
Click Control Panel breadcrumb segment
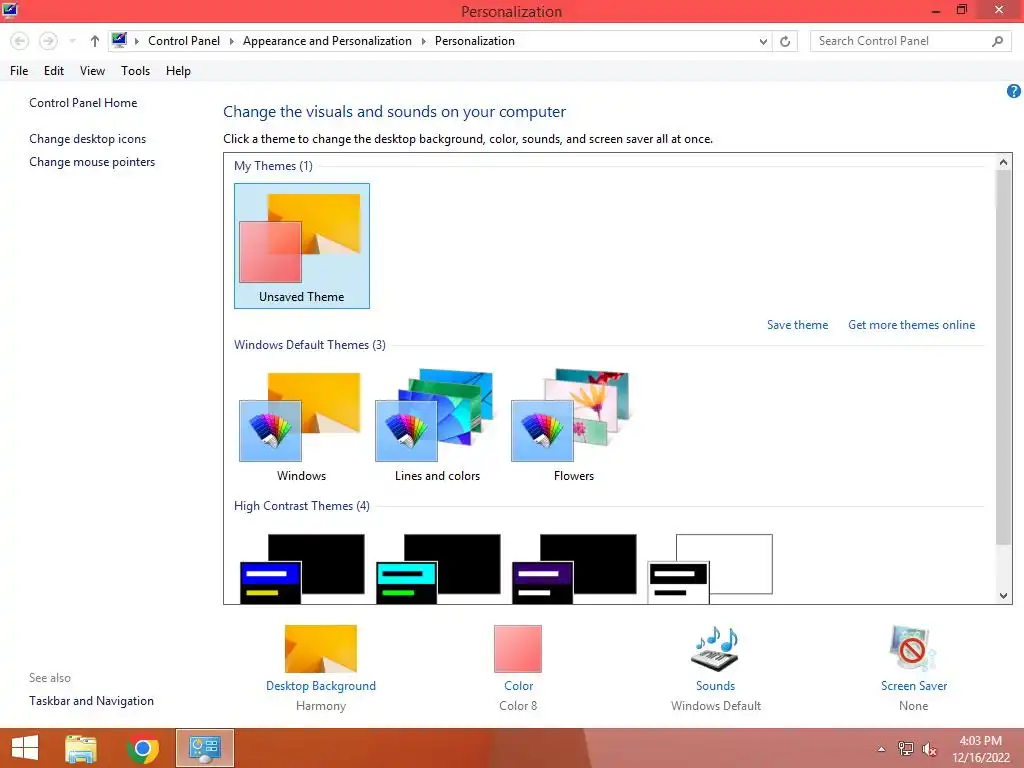[x=184, y=40]
